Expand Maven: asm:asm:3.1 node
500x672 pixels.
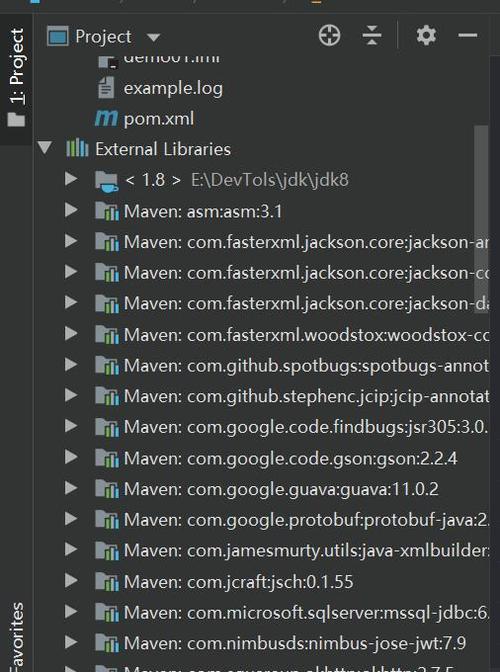click(x=71, y=210)
